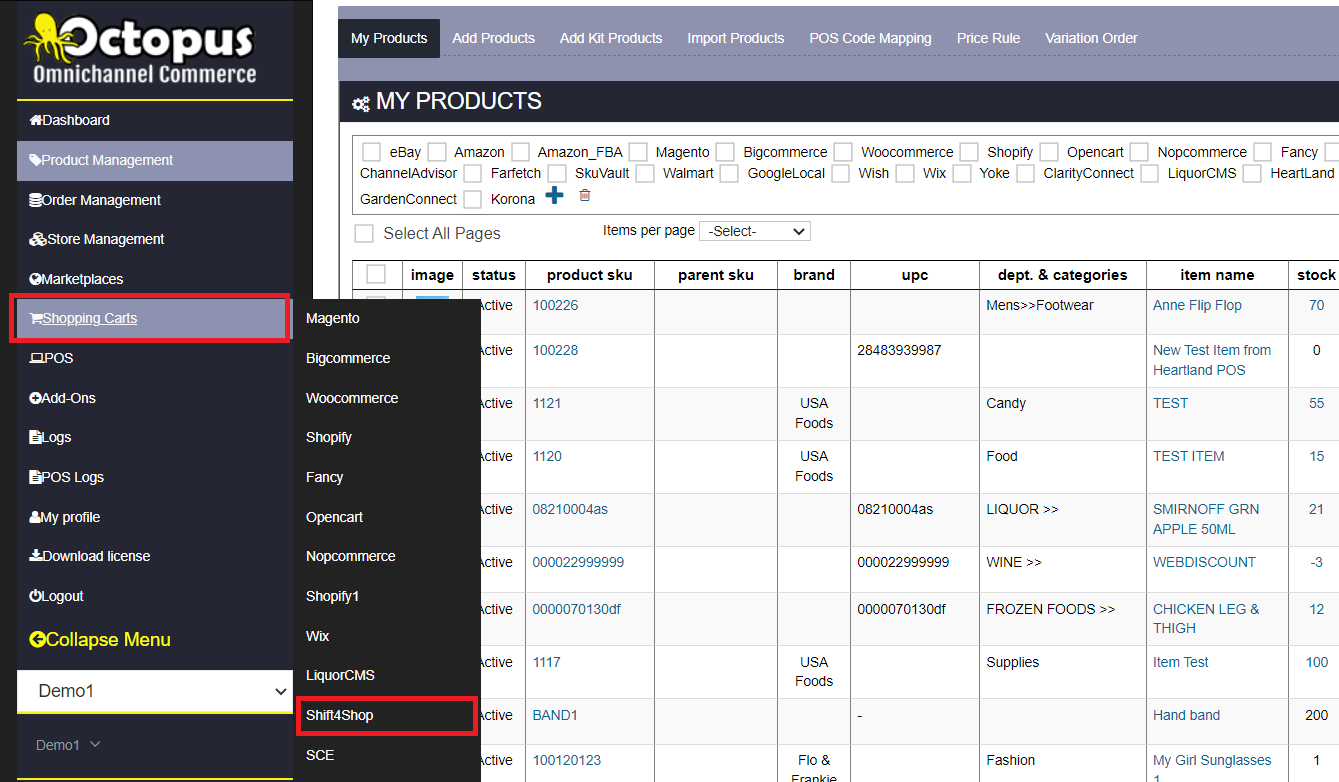1339x782 pixels.
Task: Enable the SkuVault channel checkbox
Action: (557, 174)
